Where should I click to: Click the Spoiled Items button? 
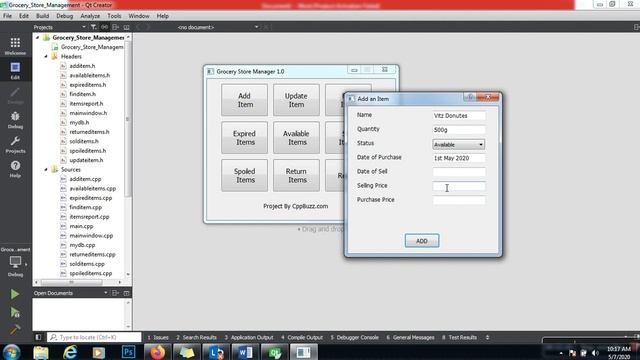[244, 176]
